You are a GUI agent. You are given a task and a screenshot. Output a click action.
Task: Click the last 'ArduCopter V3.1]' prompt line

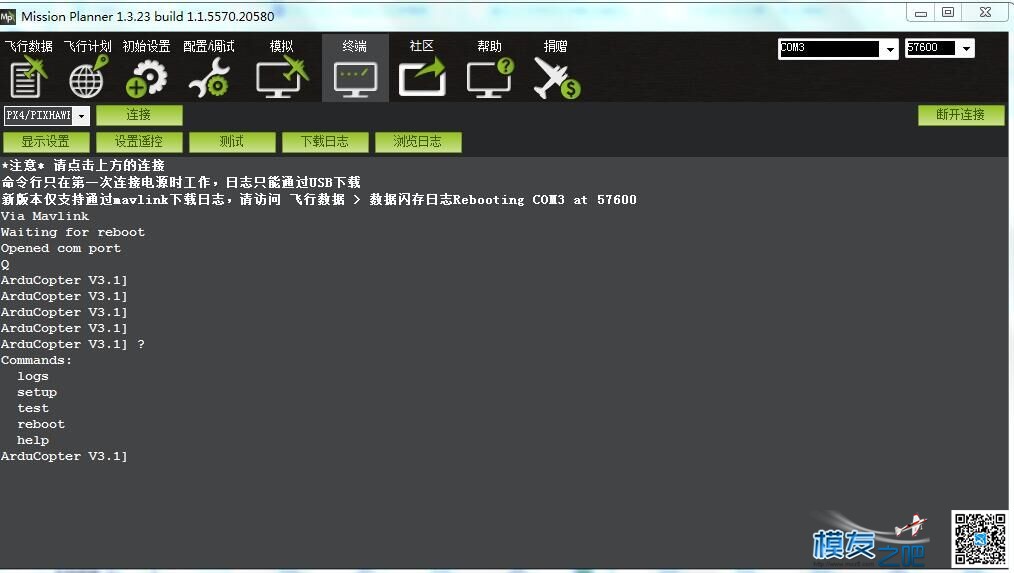click(64, 456)
